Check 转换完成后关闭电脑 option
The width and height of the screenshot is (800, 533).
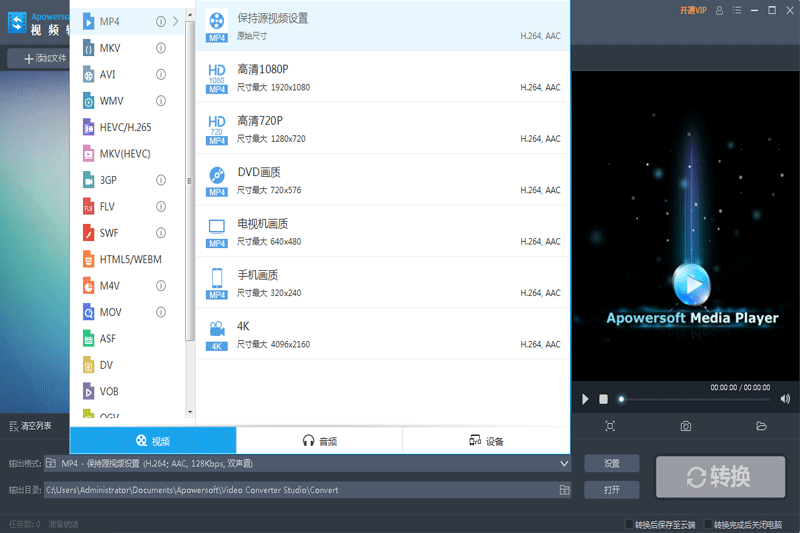point(708,524)
